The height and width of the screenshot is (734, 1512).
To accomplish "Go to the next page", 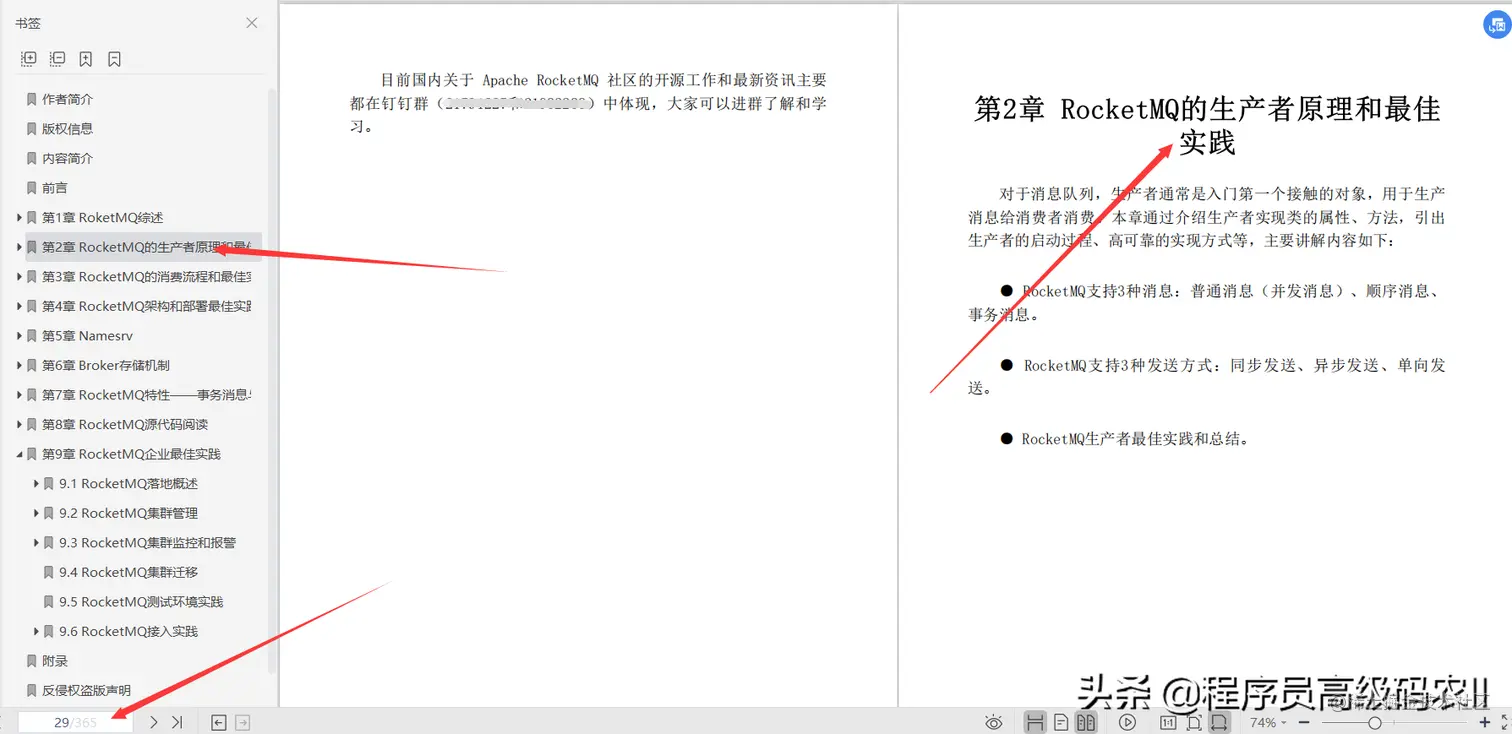I will (151, 721).
